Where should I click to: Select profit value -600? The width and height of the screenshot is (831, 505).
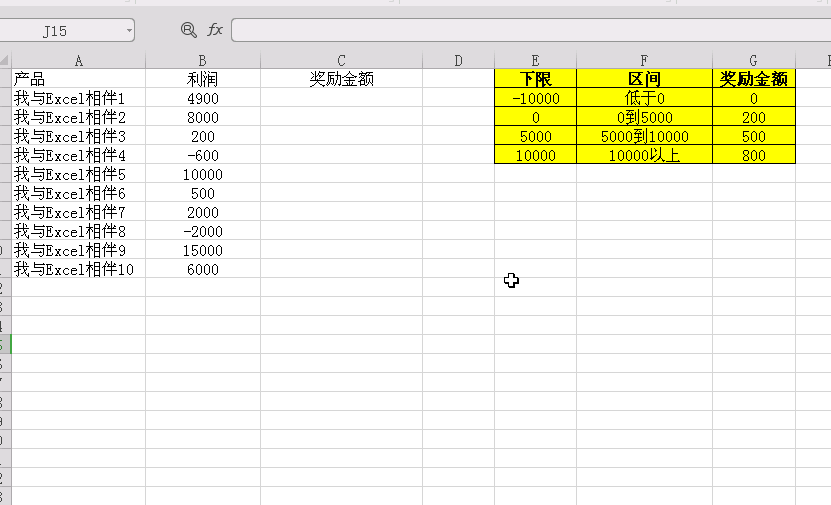click(x=203, y=155)
